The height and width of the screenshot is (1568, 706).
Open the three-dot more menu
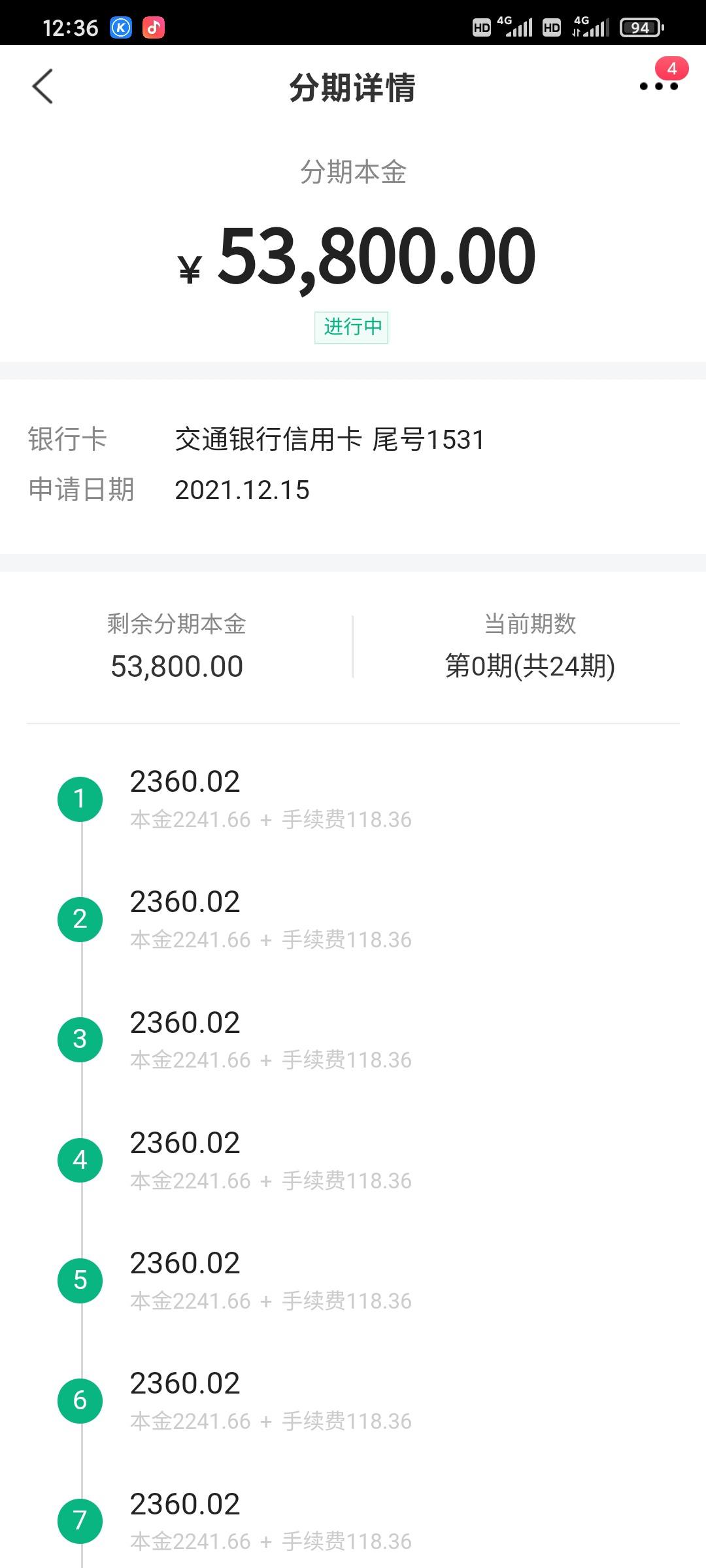(658, 86)
